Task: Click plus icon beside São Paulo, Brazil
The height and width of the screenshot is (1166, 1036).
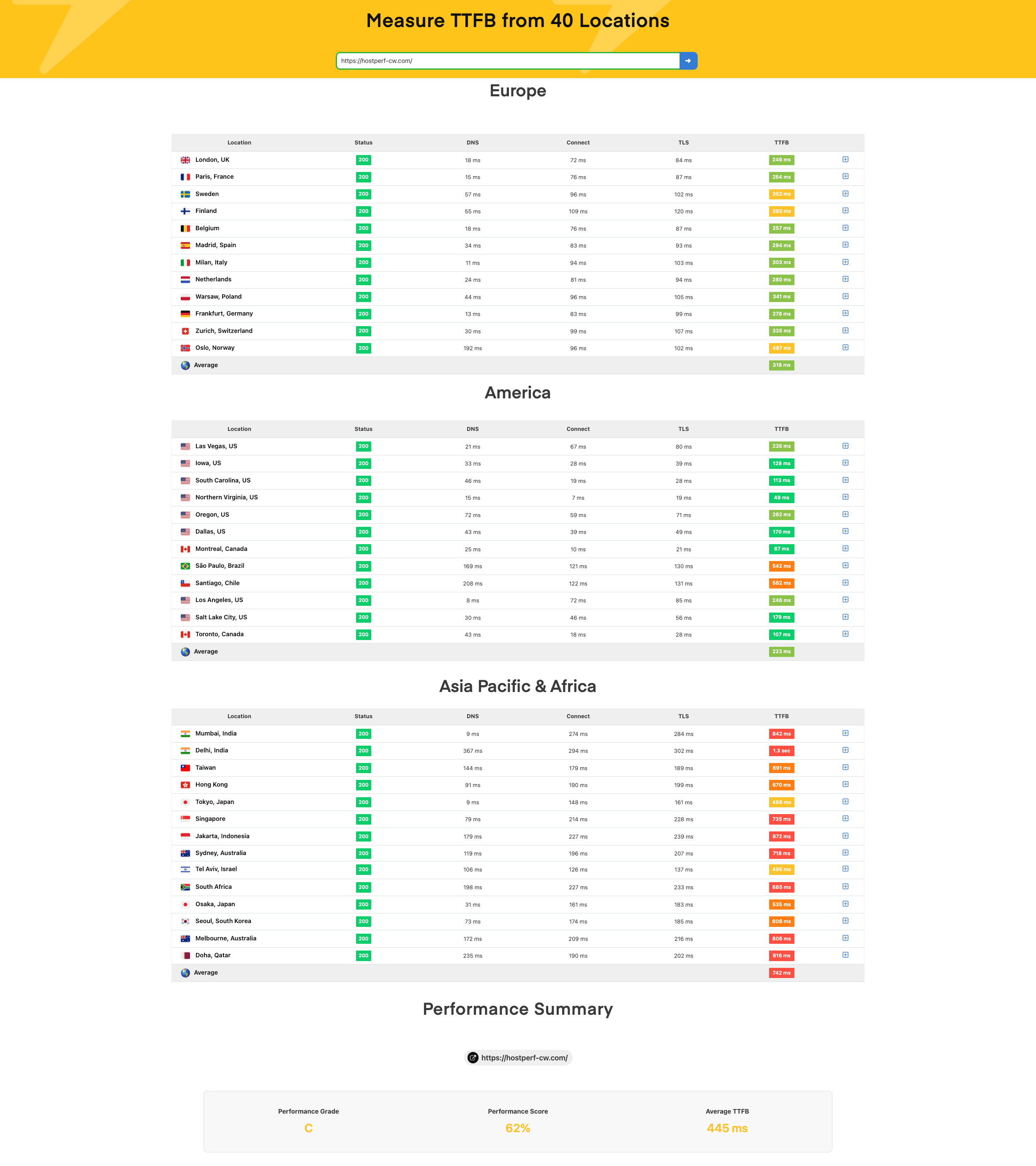Action: (x=845, y=565)
